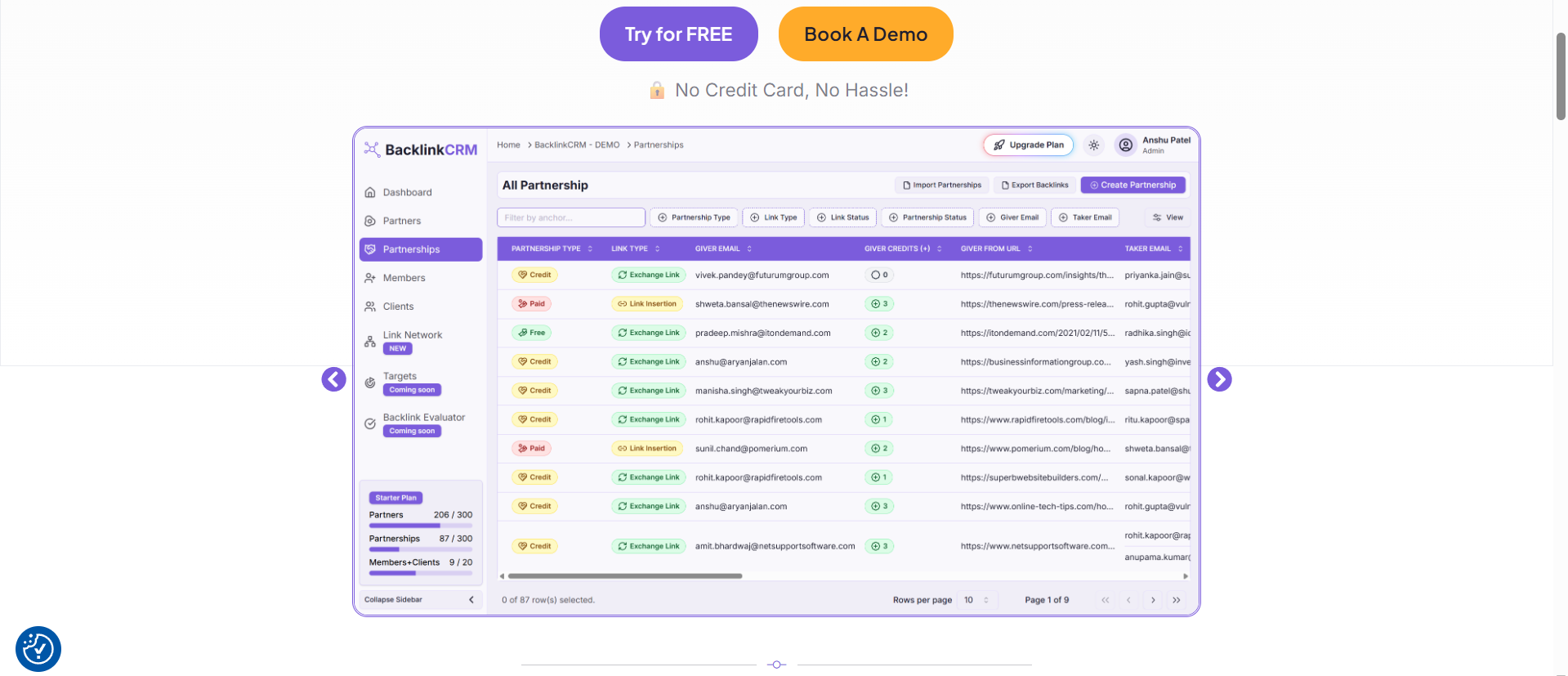Click Paid badge in shweta.bansal row

531,303
